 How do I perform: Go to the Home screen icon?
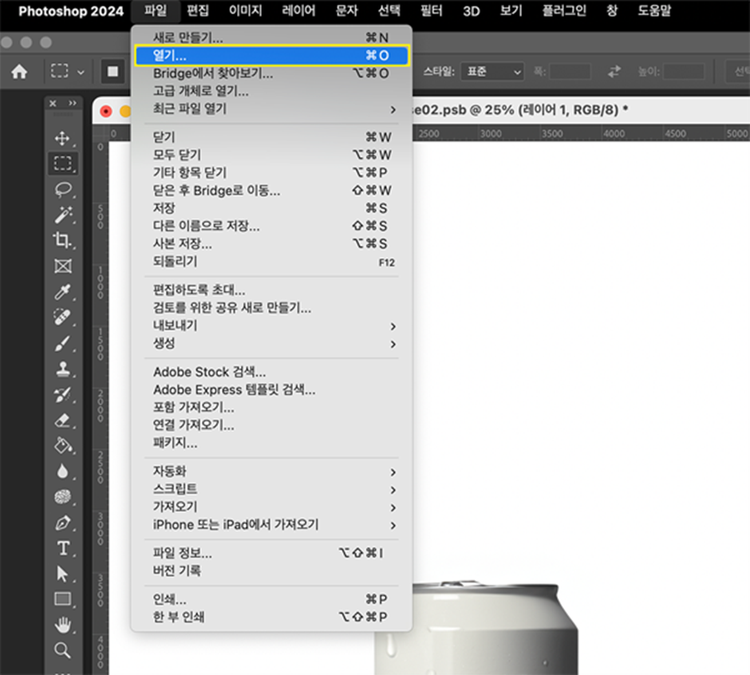(19, 72)
